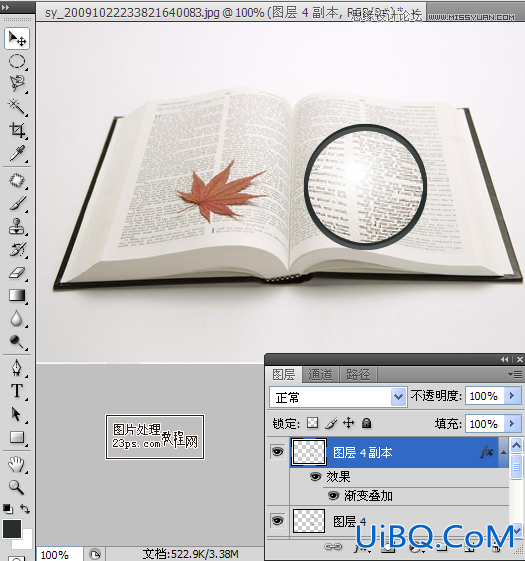This screenshot has height=561, width=525.
Task: Select the History Brush tool
Action: 17,249
